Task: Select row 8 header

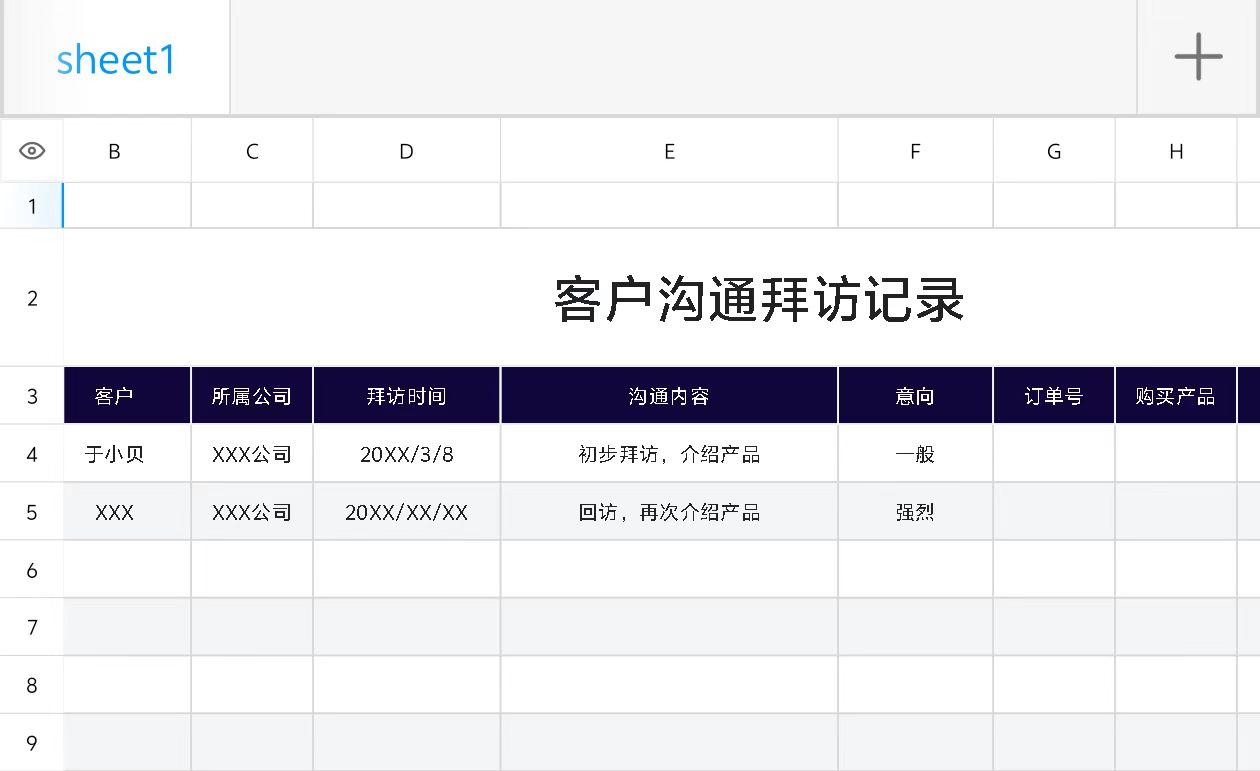Action: point(32,685)
